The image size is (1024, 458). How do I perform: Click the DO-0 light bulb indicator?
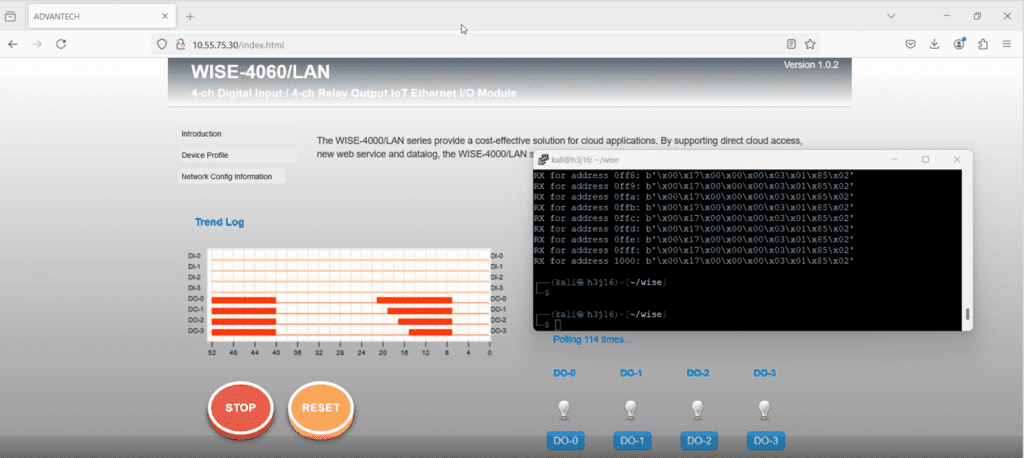point(564,410)
